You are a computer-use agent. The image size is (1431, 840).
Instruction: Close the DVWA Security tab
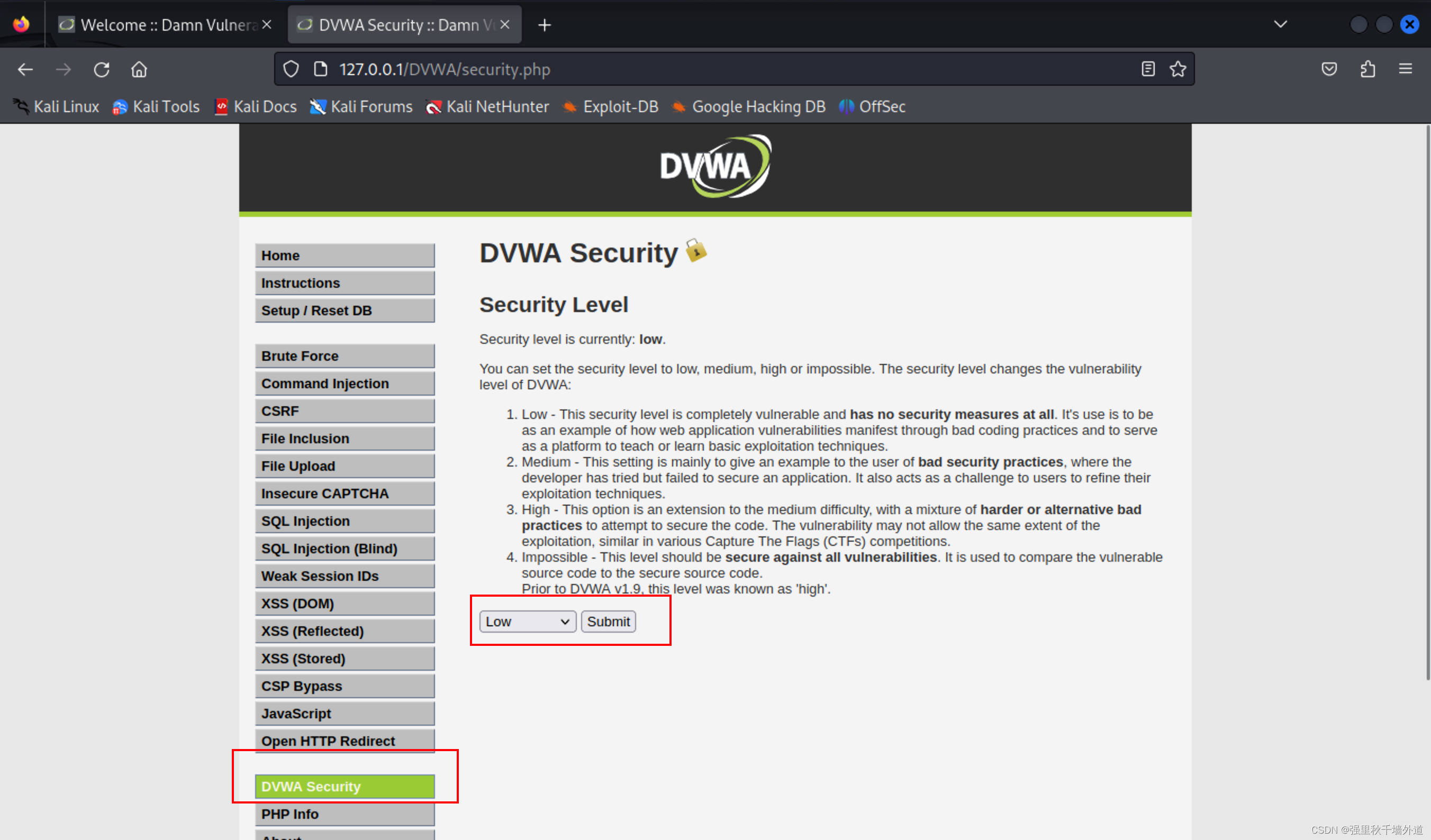[505, 24]
